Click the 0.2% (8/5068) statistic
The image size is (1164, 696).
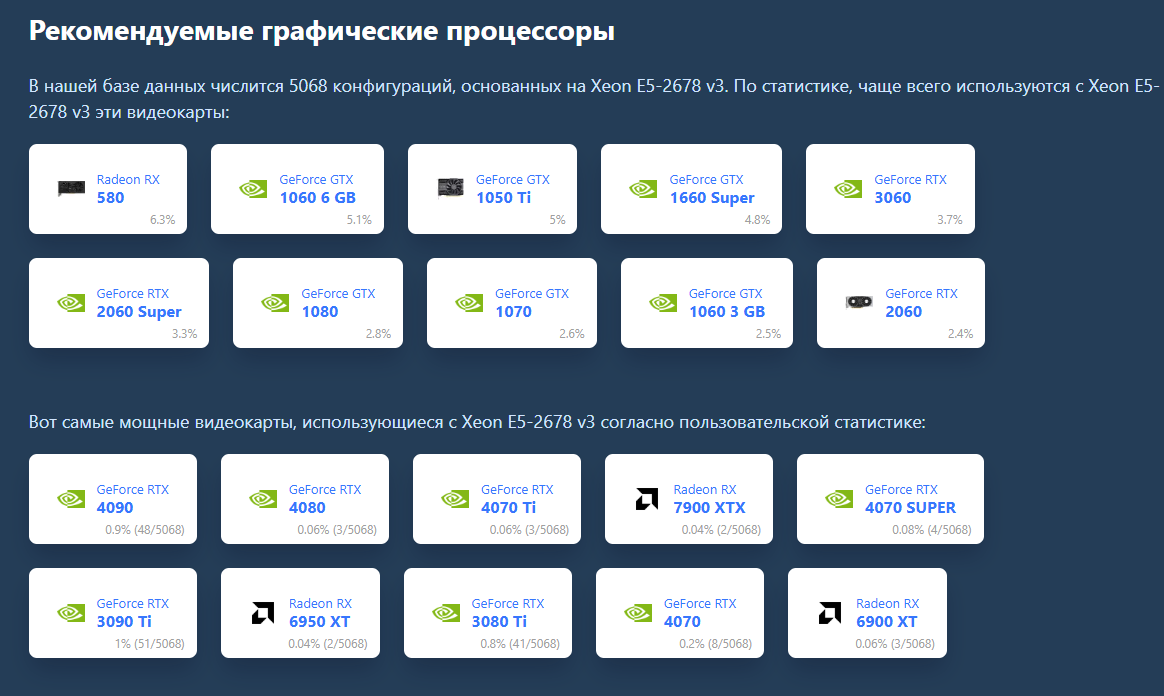716,644
